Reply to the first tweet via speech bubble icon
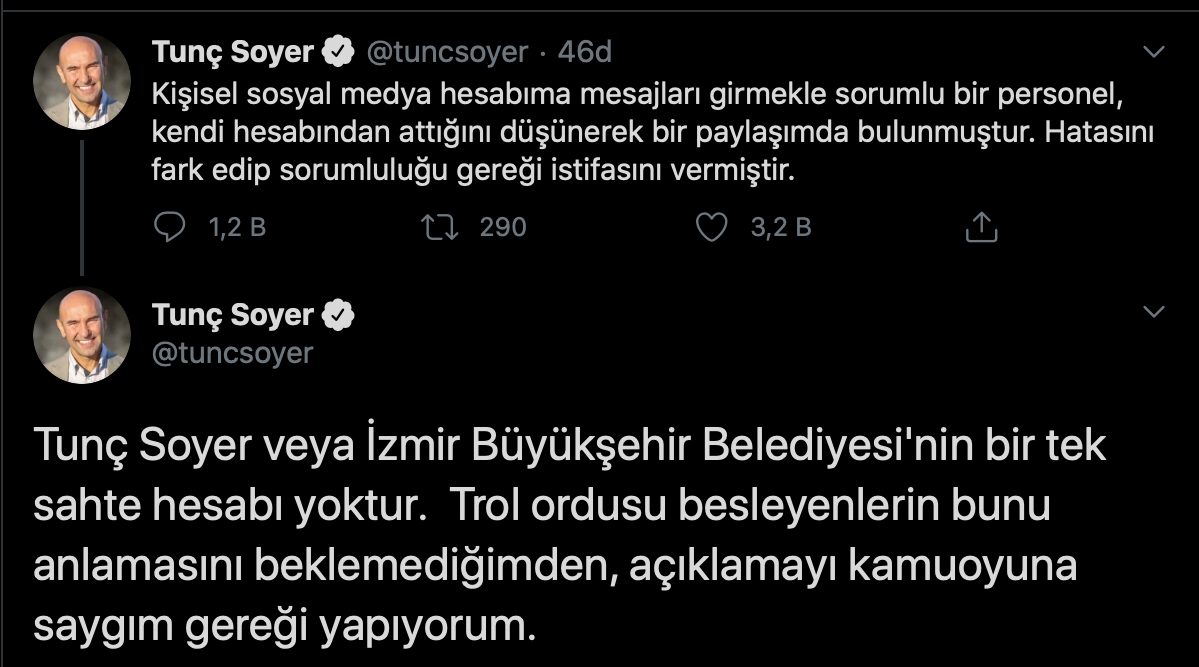The image size is (1199, 667). click(170, 228)
